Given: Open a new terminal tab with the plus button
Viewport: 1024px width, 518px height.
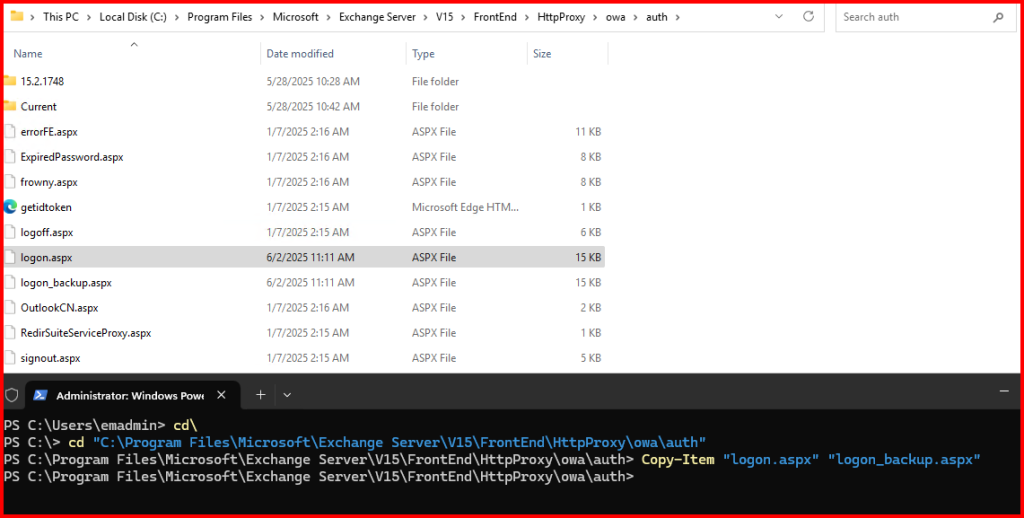Looking at the screenshot, I should [x=260, y=395].
